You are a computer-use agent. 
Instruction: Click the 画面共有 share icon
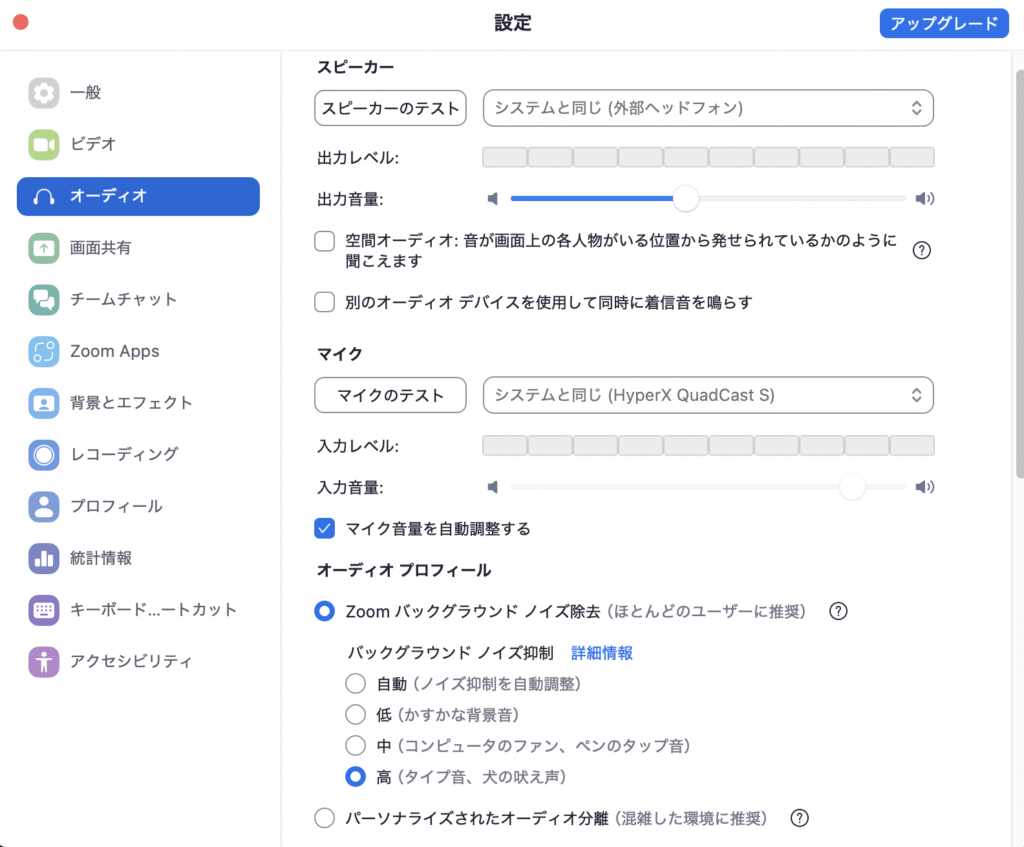44,248
